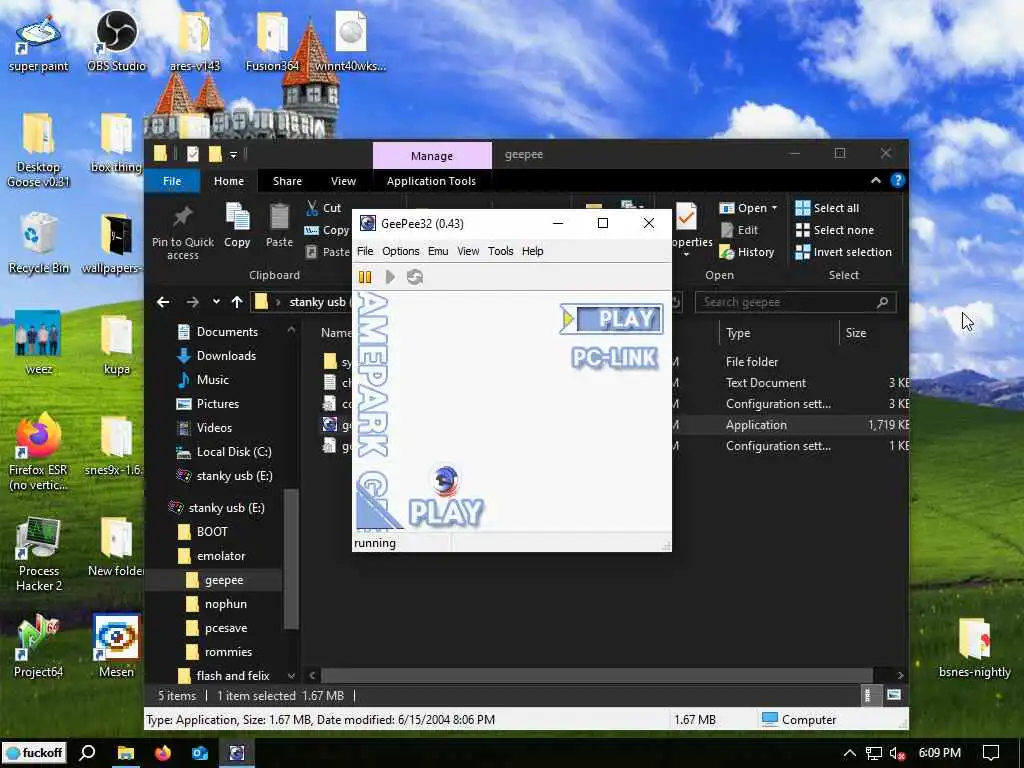Click the Paste button in Explorer ribbon
The image size is (1024, 768).
(279, 226)
